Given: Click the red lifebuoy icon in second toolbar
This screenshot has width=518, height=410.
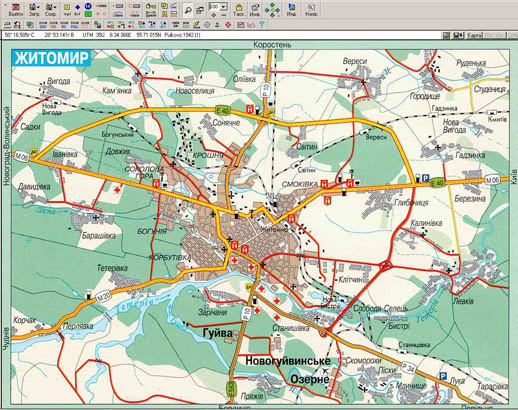Looking at the screenshot, I should [228, 25].
